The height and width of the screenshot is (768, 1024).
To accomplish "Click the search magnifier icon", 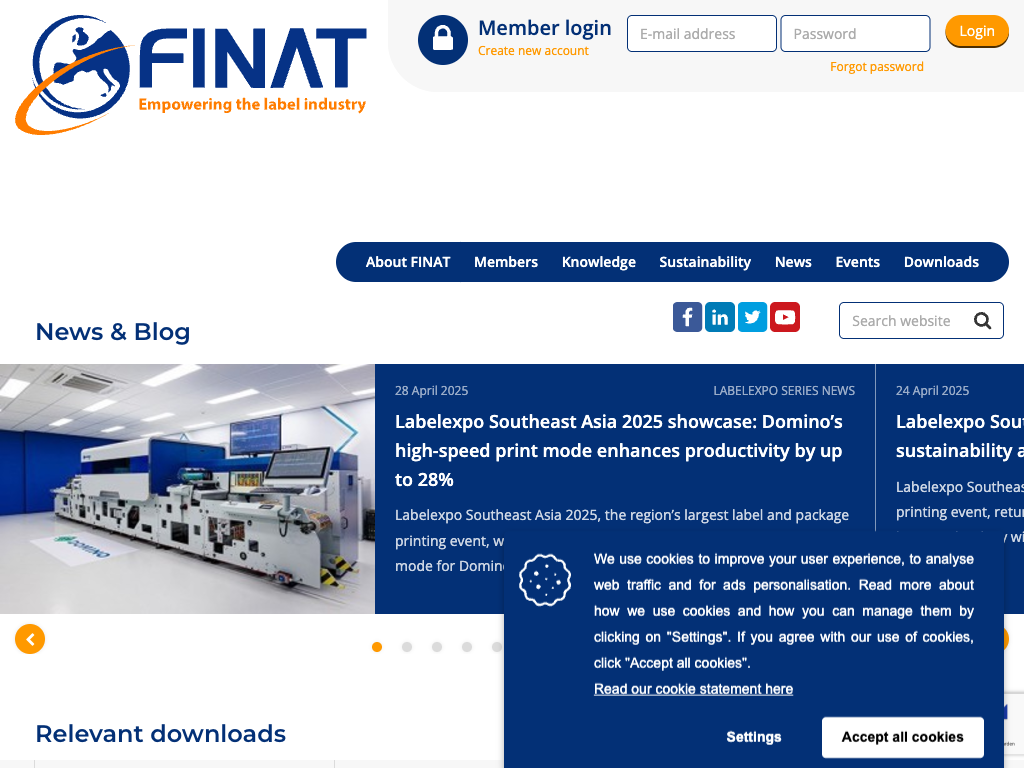I will click(982, 321).
